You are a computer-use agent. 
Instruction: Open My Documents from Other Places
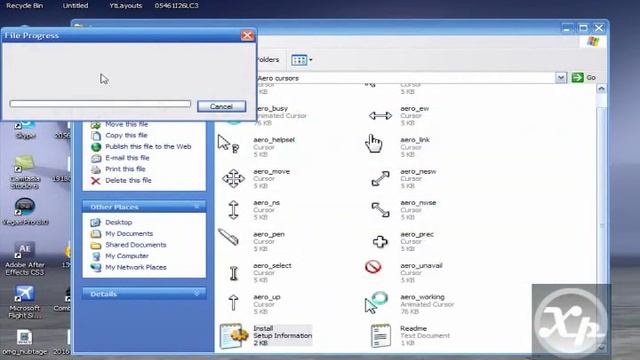(129, 233)
